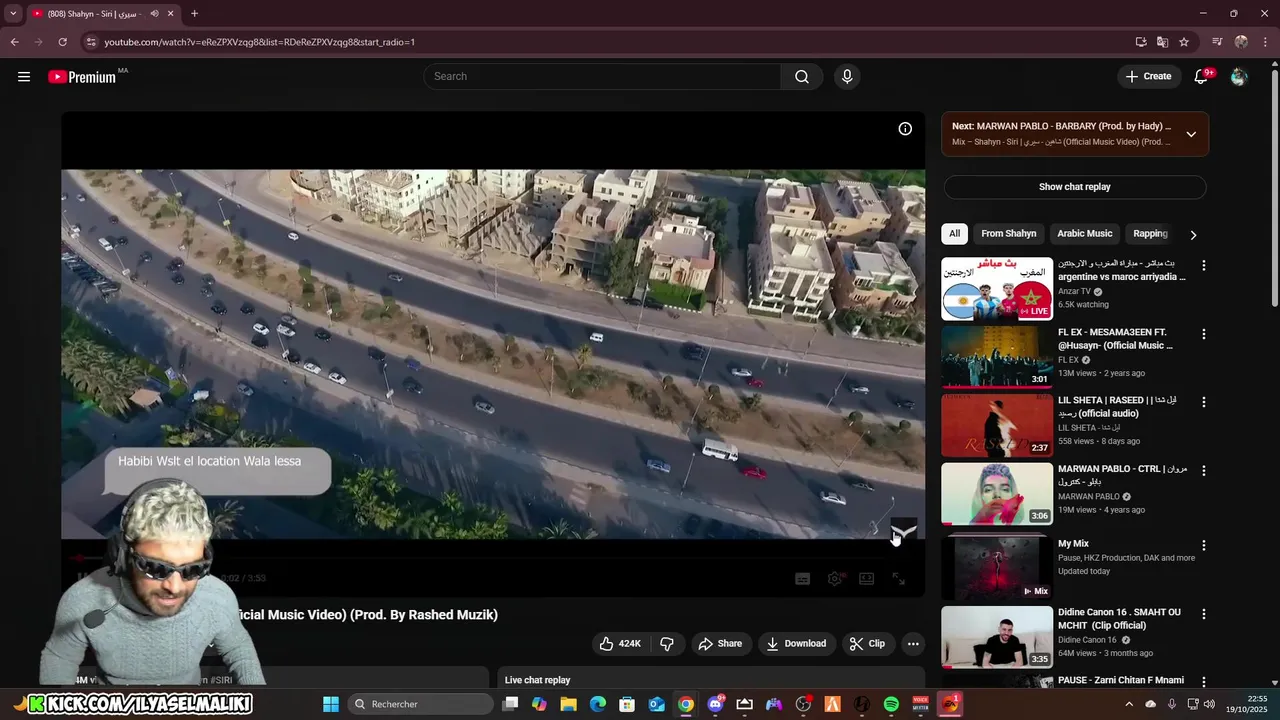The image size is (1280, 720).
Task: Select the All filter chip
Action: (954, 234)
